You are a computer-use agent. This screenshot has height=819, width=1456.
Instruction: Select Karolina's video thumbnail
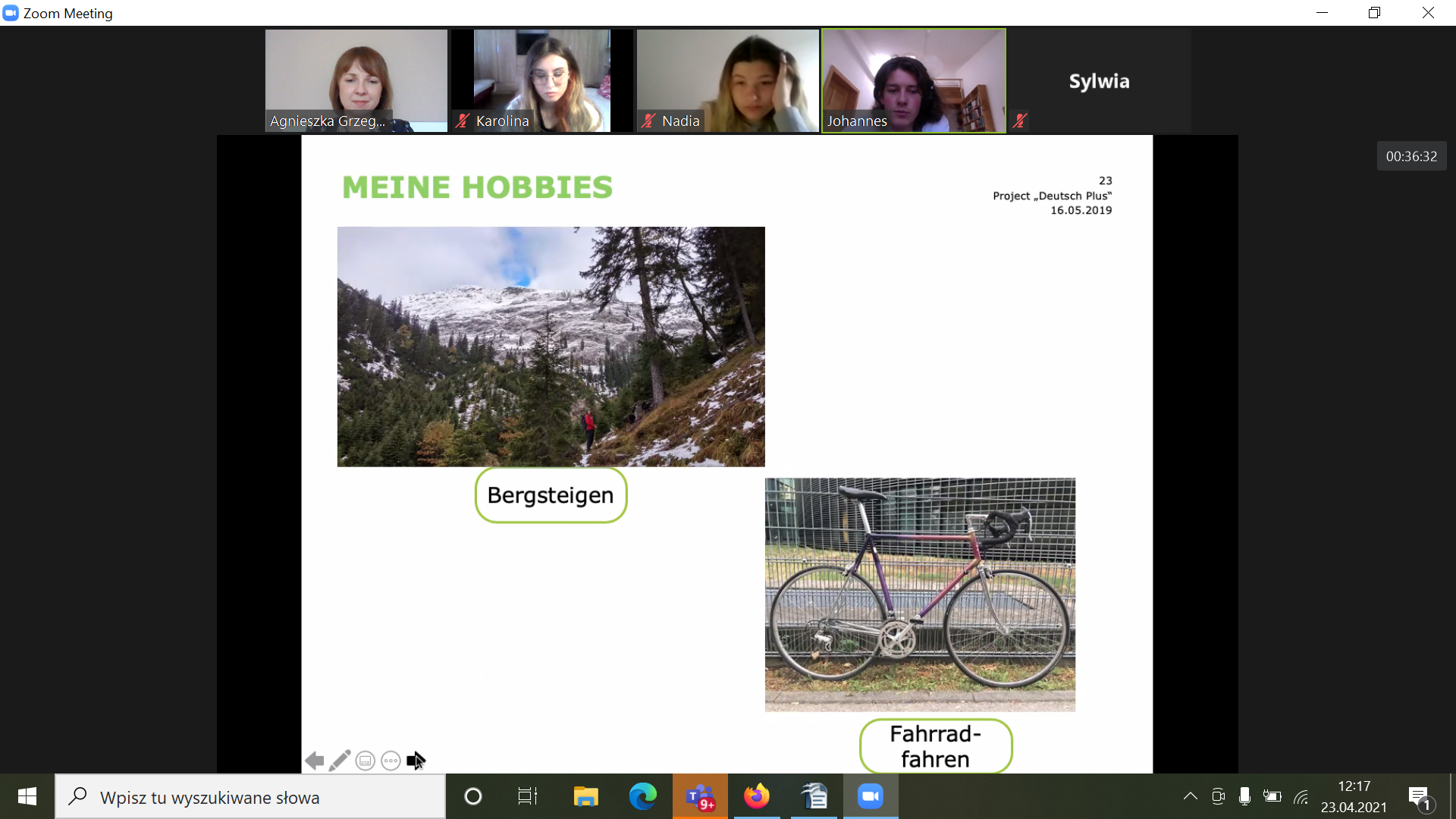(x=542, y=80)
